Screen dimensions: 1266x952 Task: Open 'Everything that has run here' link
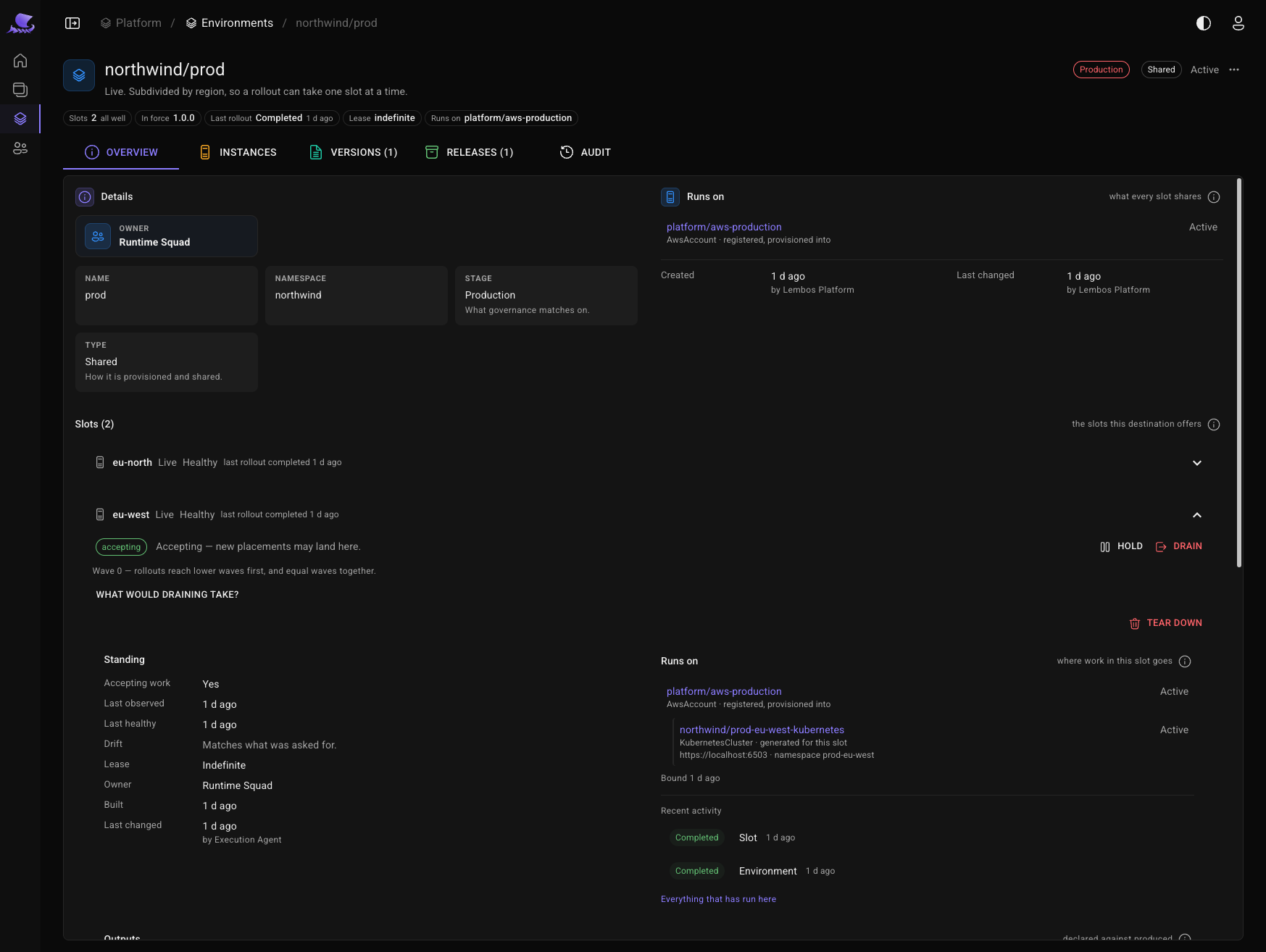point(718,899)
